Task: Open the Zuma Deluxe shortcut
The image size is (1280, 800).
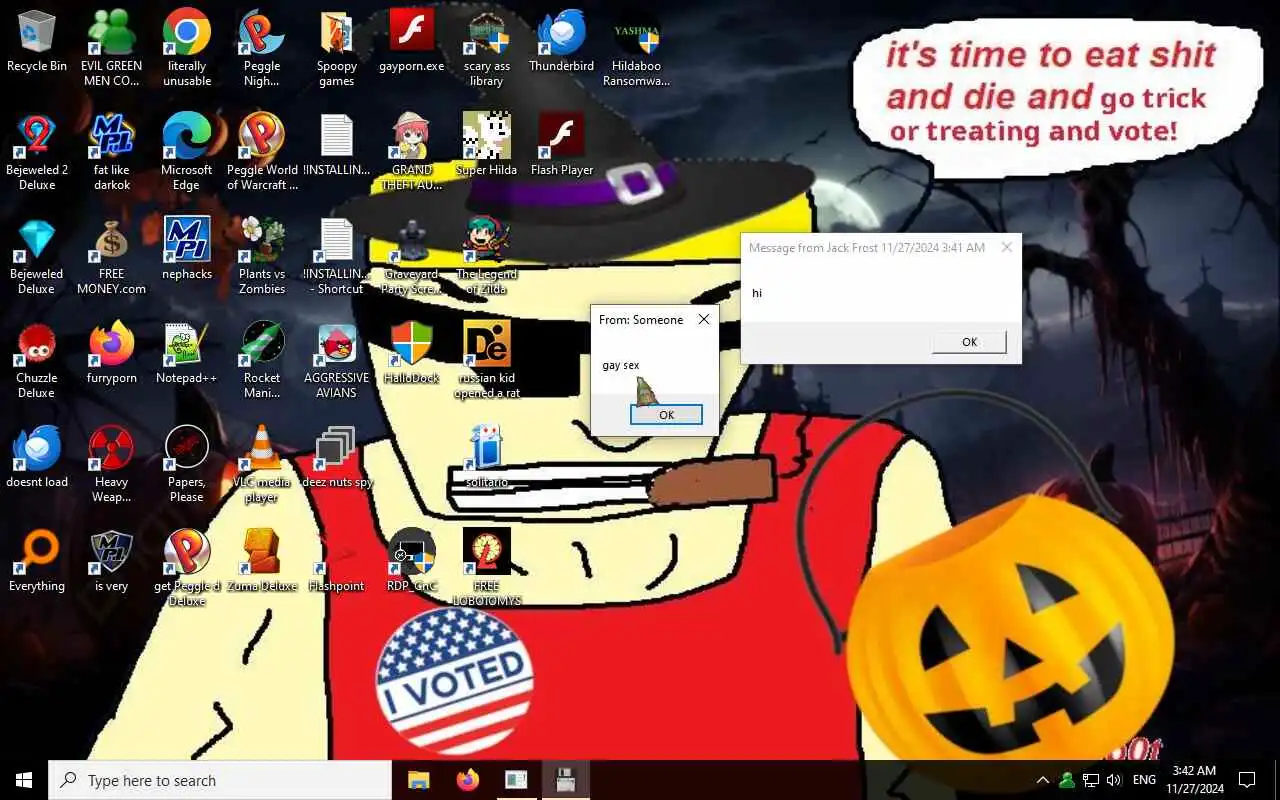Action: (x=262, y=562)
